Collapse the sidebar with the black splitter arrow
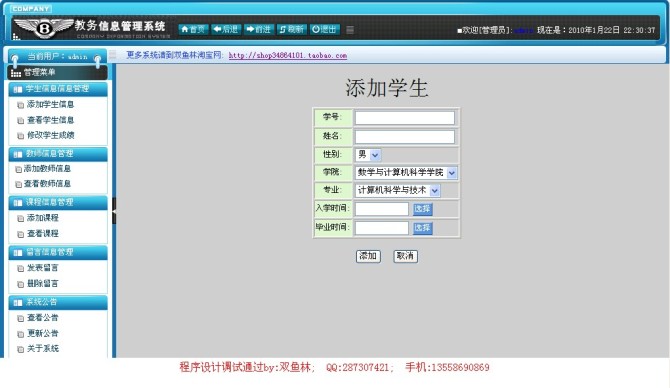 114,211
